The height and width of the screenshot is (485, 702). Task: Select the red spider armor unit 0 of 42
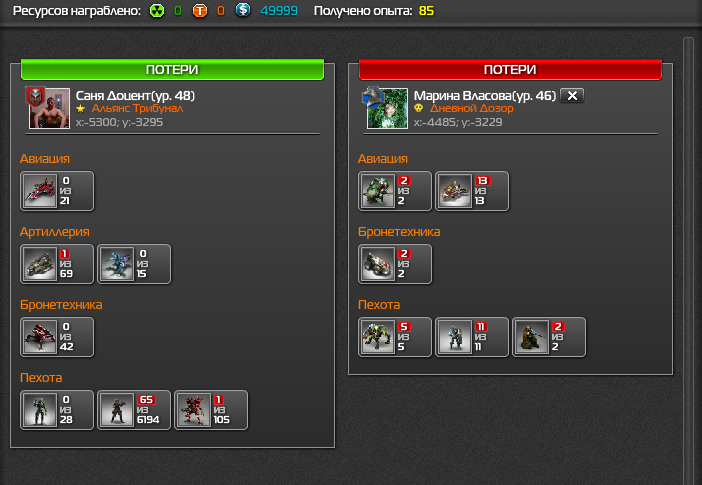57,337
